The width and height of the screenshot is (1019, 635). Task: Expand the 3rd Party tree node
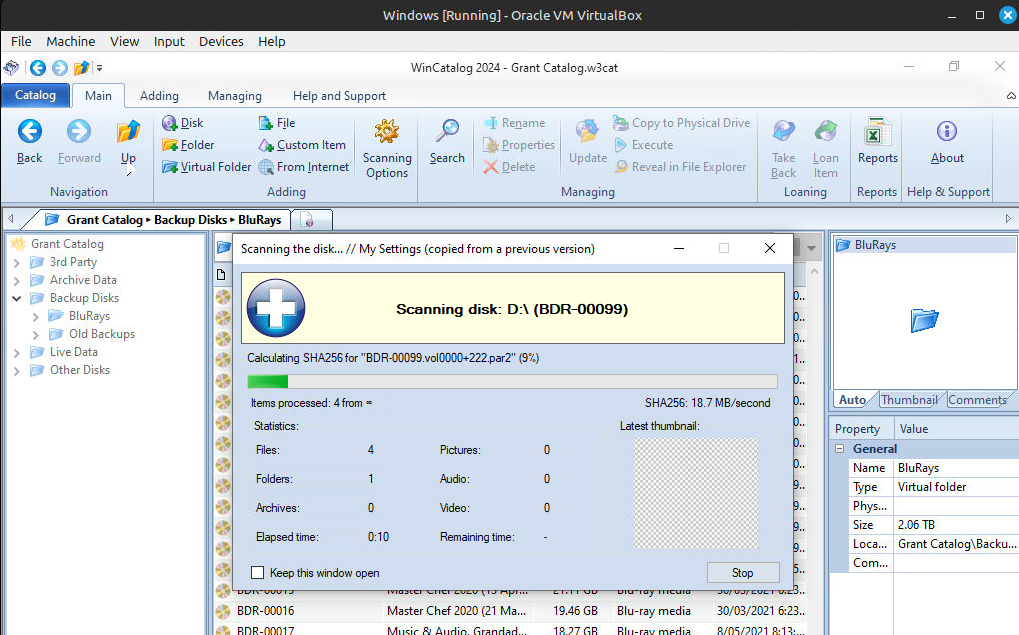17,263
